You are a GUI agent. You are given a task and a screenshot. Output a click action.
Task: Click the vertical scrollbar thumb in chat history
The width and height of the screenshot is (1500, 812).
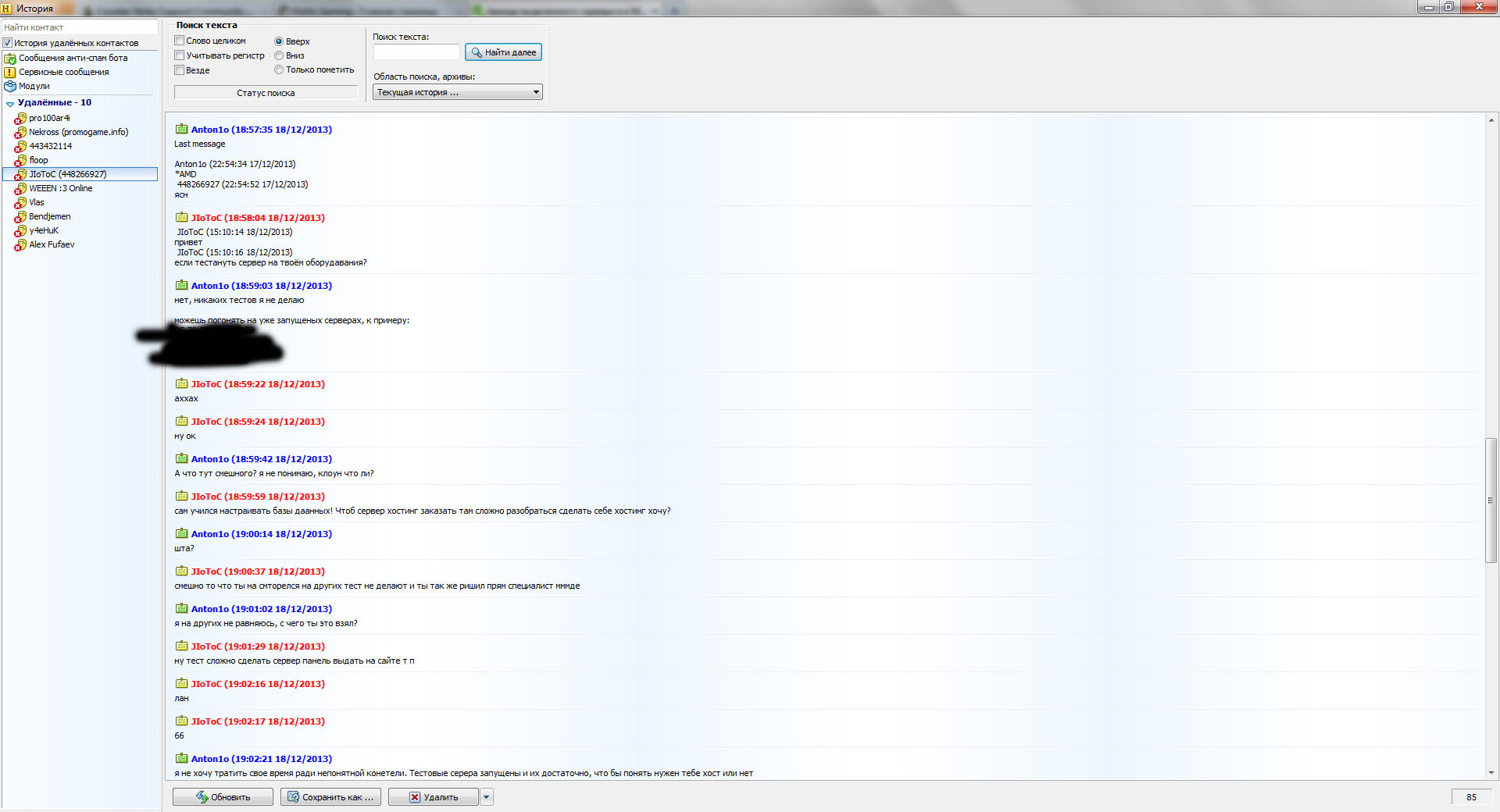click(1491, 500)
